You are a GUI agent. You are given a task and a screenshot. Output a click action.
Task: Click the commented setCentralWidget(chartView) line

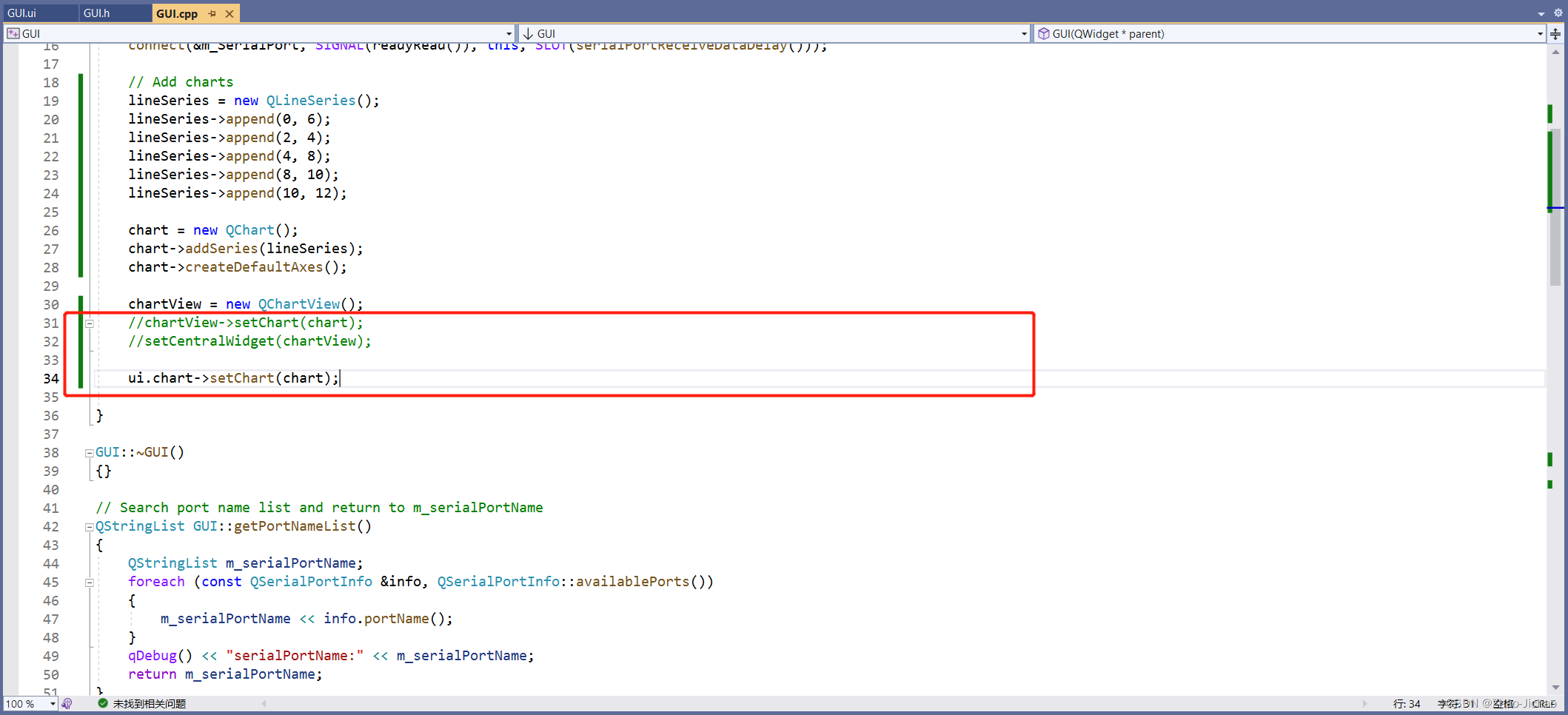click(x=249, y=341)
